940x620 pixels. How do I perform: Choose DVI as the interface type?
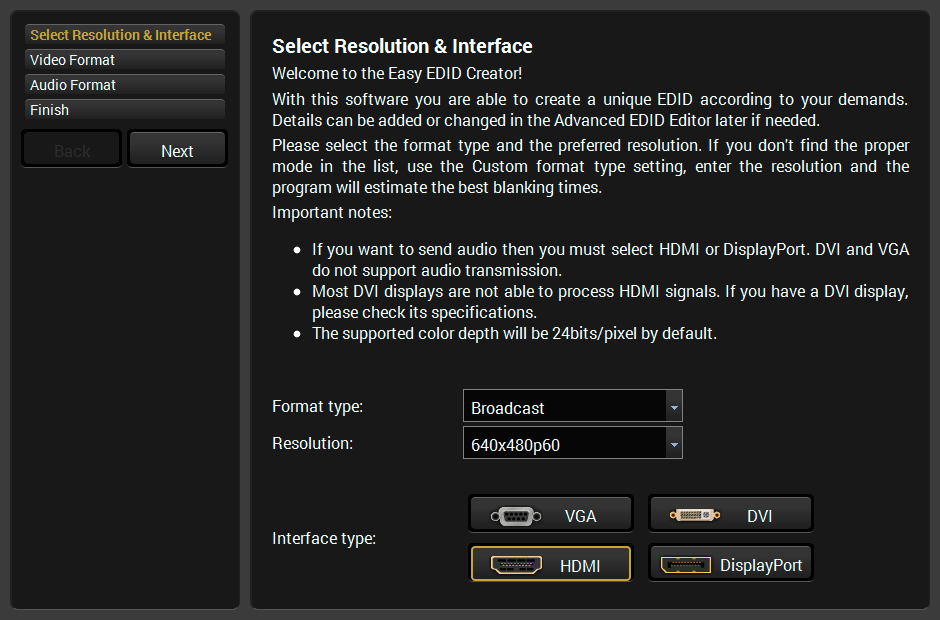[x=731, y=514]
